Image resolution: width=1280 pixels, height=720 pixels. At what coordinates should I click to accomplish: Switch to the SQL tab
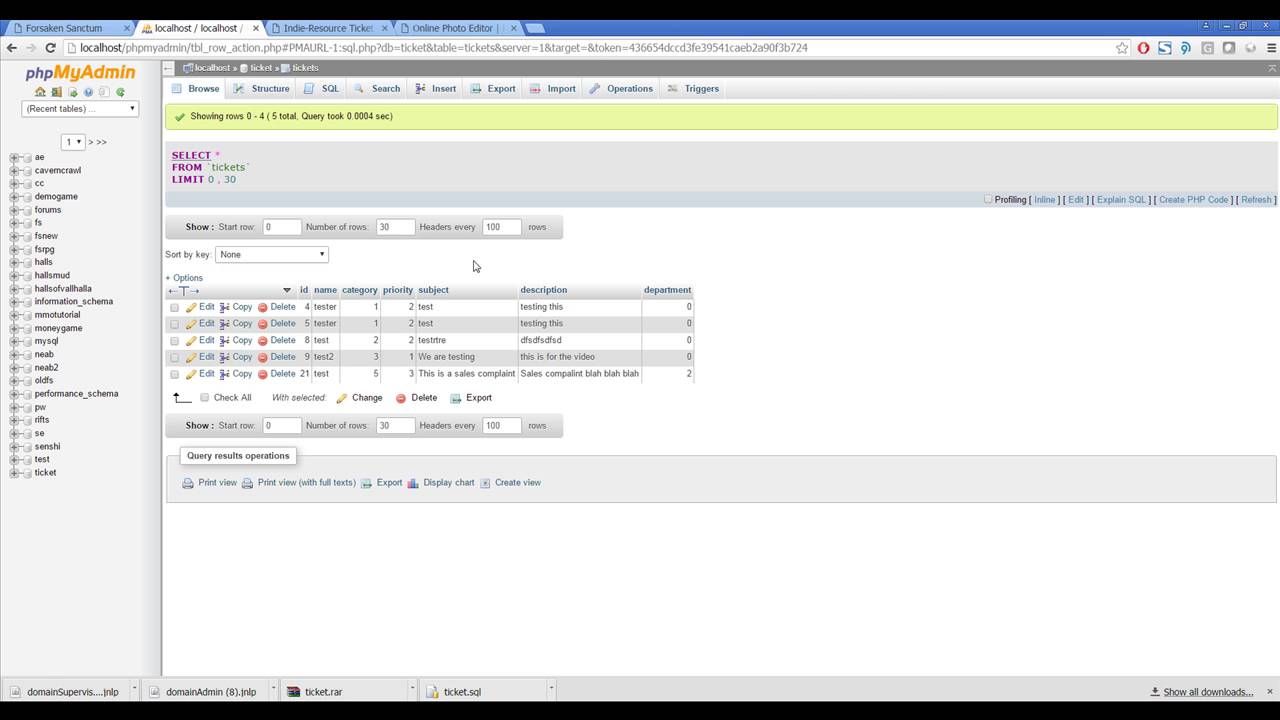coord(321,89)
